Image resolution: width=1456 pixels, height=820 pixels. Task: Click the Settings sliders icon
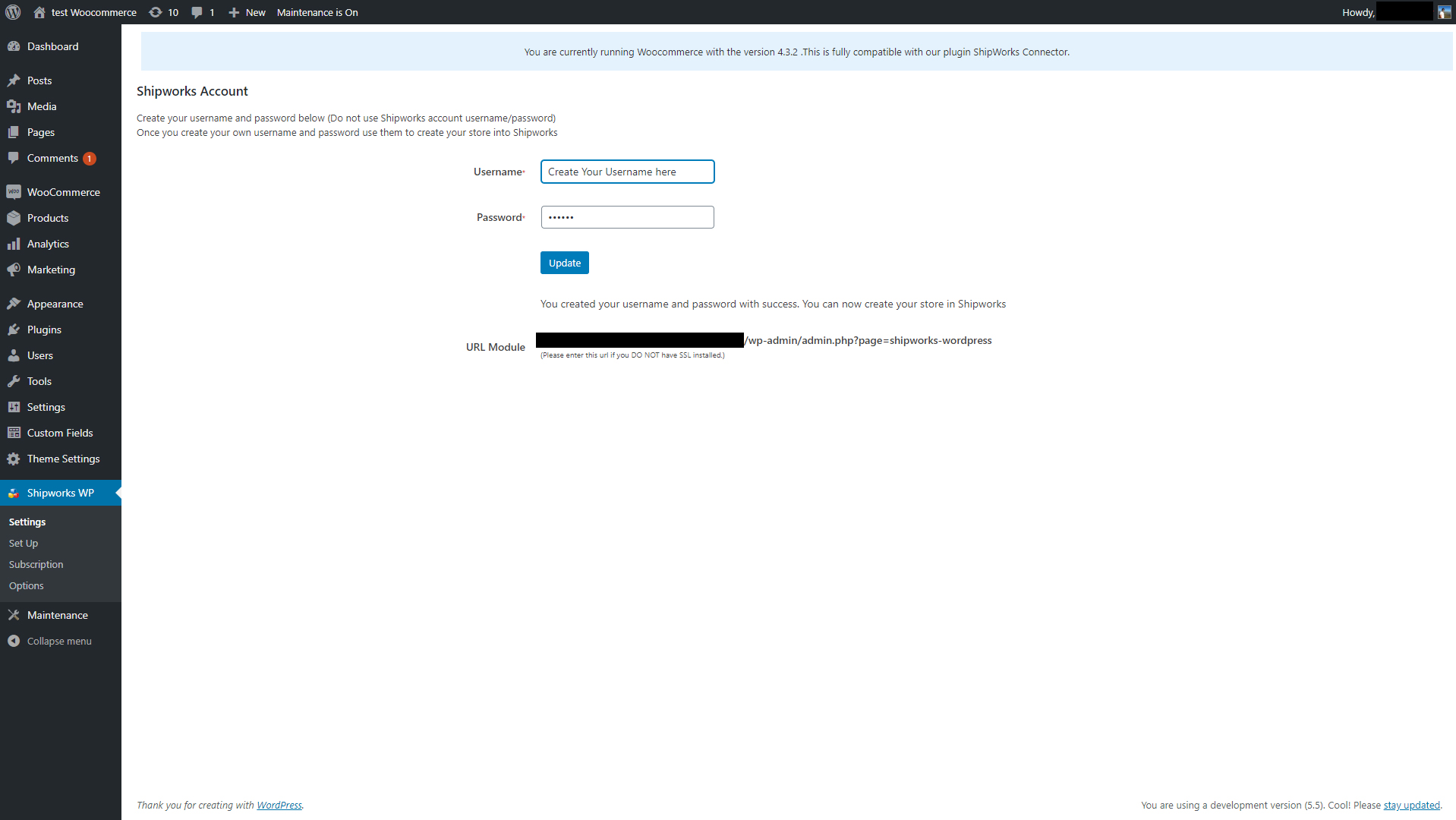tap(14, 407)
